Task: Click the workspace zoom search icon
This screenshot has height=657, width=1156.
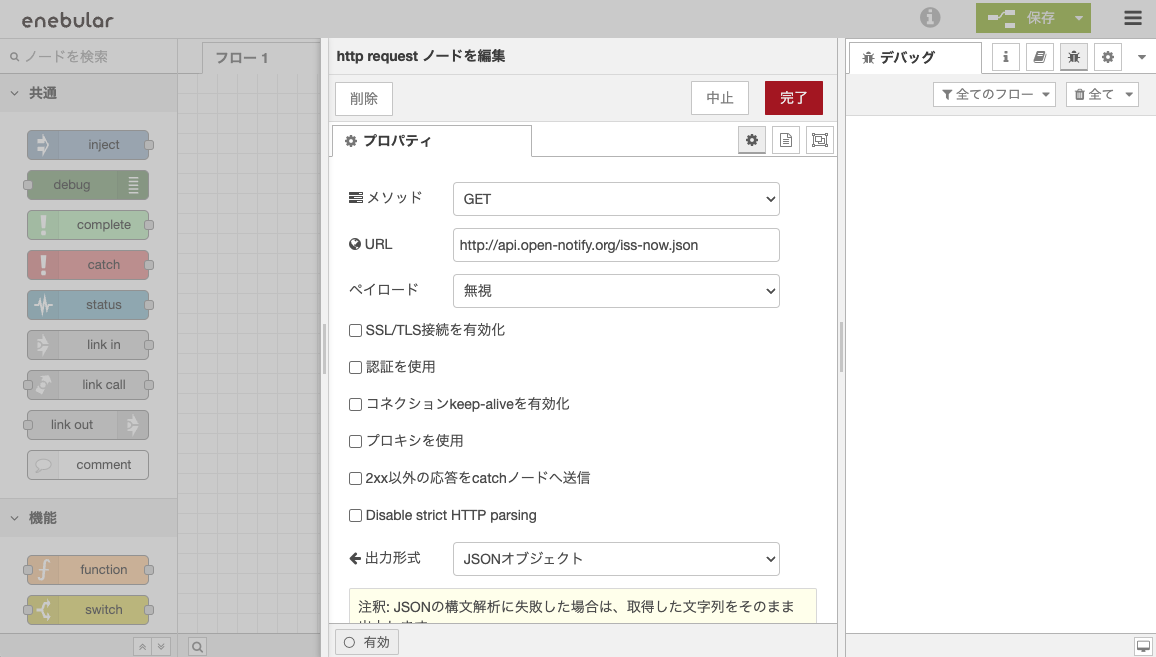Action: click(x=196, y=646)
